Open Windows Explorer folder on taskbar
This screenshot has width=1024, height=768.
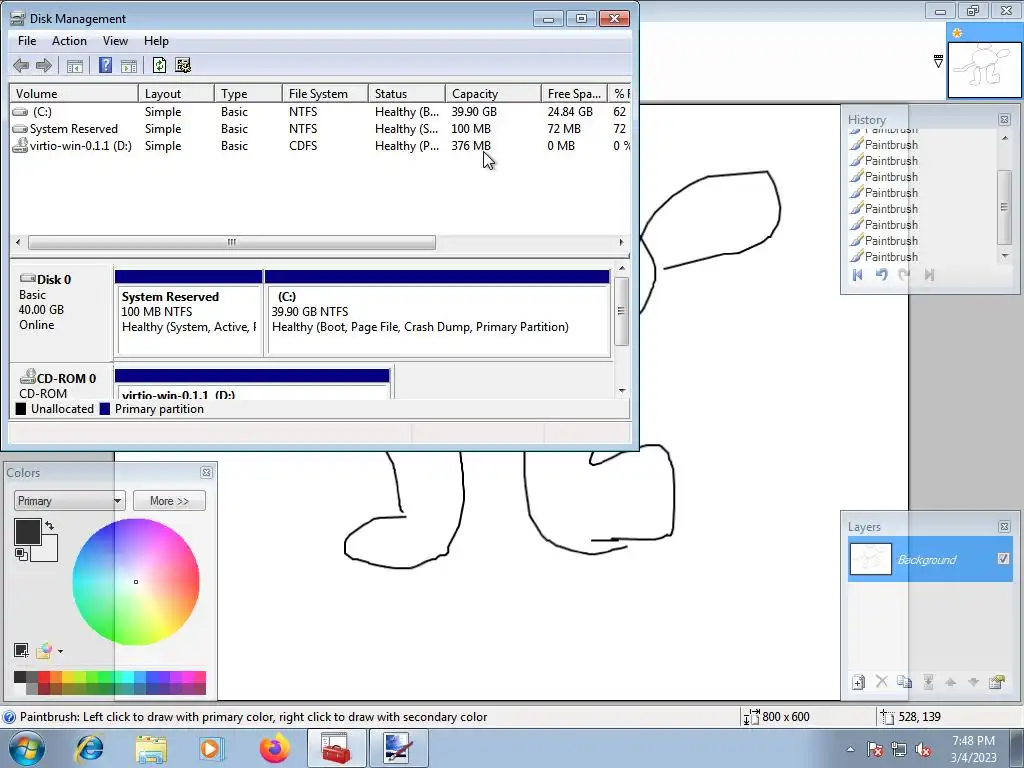pyautogui.click(x=151, y=748)
